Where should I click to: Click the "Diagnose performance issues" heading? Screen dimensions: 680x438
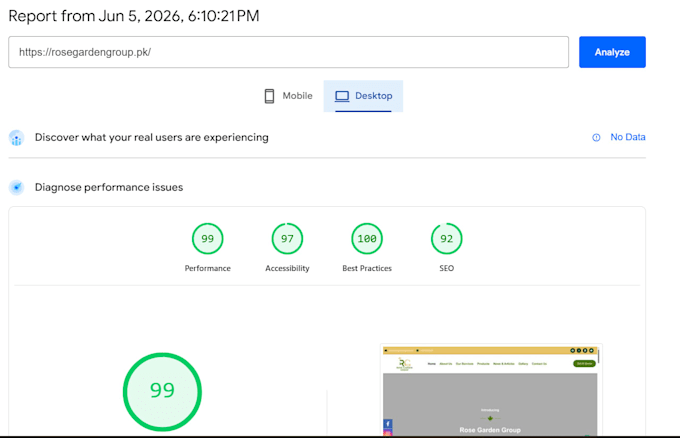[109, 187]
